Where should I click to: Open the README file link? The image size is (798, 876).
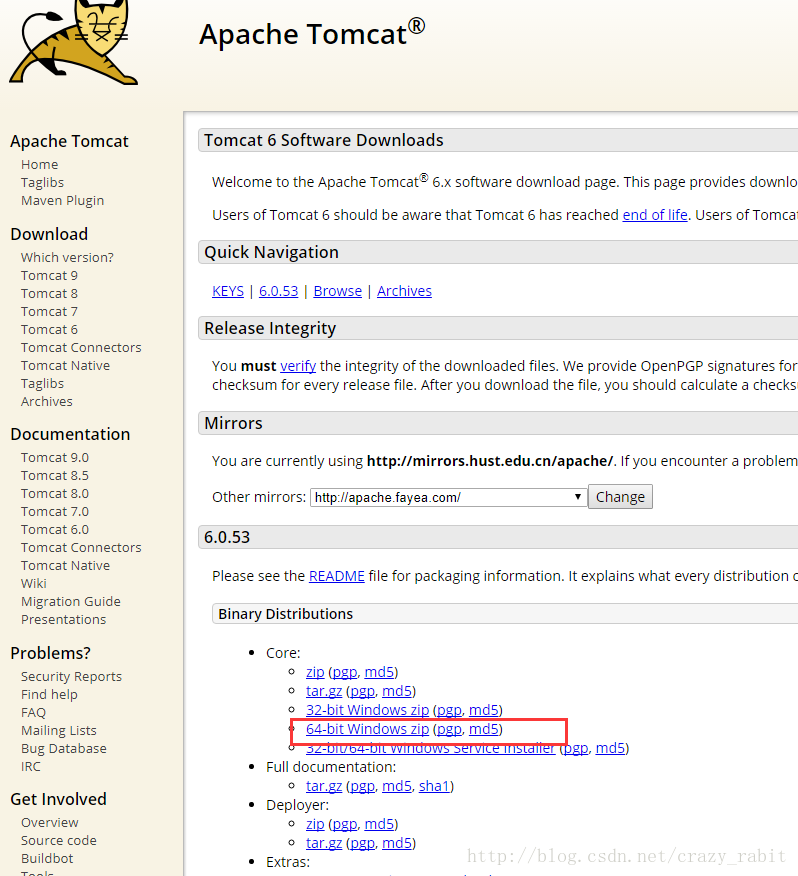336,576
